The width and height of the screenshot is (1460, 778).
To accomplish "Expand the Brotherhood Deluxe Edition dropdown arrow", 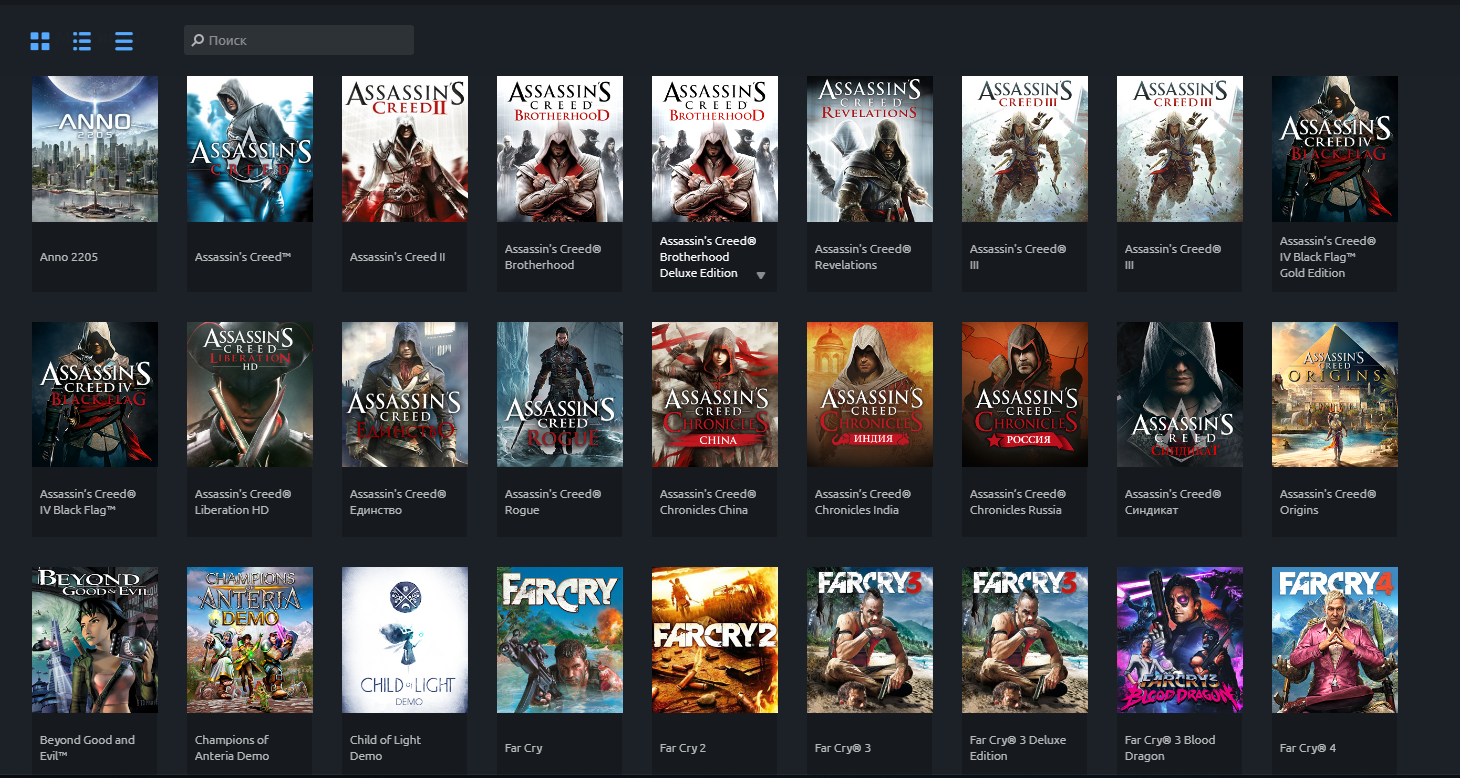I will [761, 275].
